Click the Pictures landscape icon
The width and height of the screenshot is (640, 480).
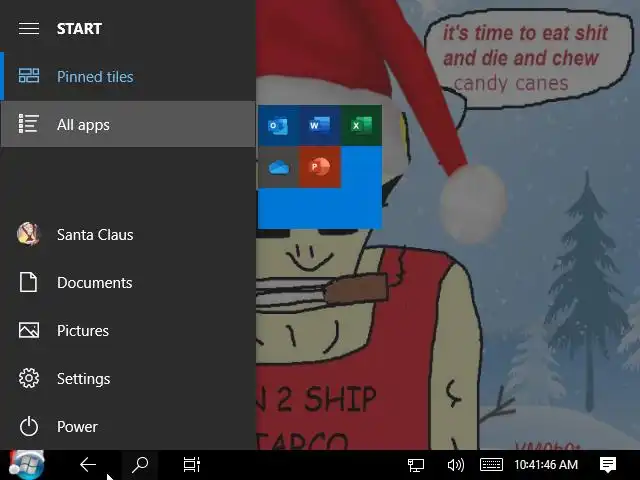(x=29, y=330)
